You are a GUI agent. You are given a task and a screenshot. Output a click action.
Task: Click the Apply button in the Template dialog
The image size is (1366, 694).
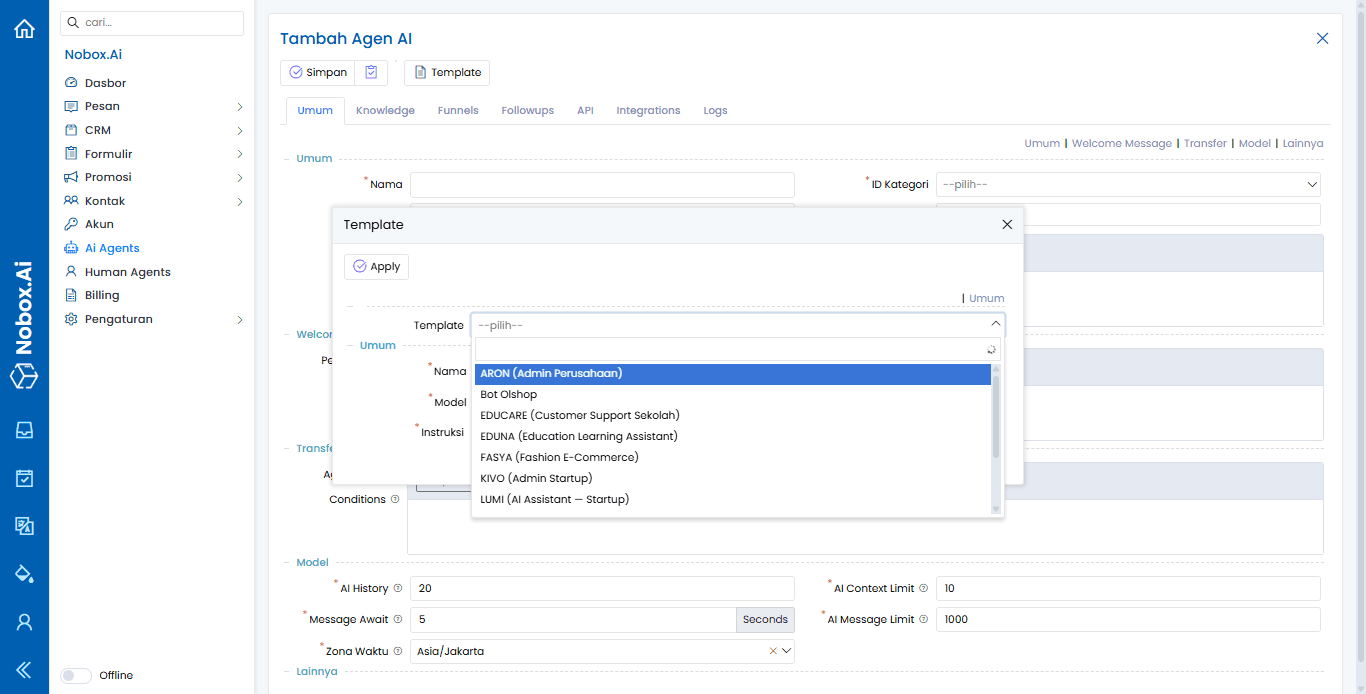tap(376, 266)
